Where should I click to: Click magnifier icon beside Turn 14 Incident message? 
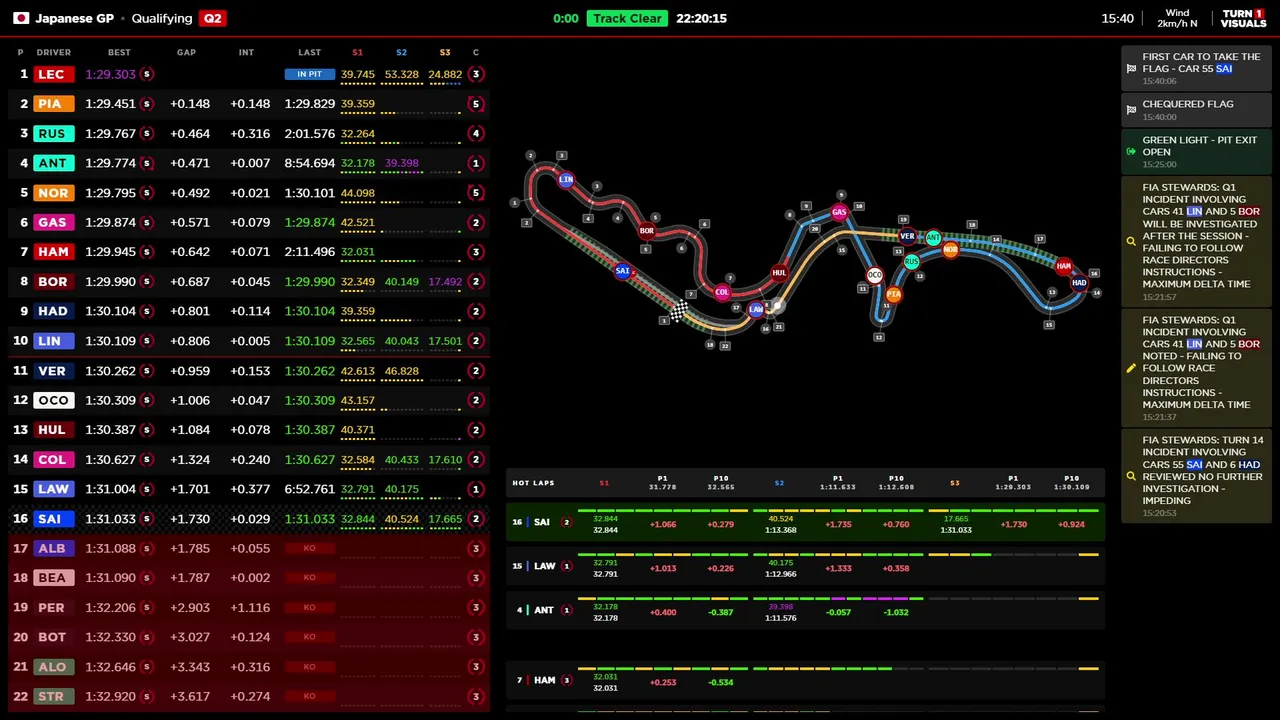(1131, 476)
